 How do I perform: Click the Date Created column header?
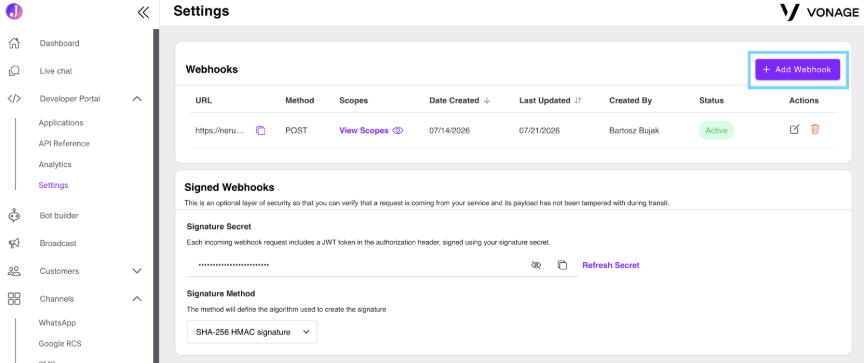[x=454, y=101]
